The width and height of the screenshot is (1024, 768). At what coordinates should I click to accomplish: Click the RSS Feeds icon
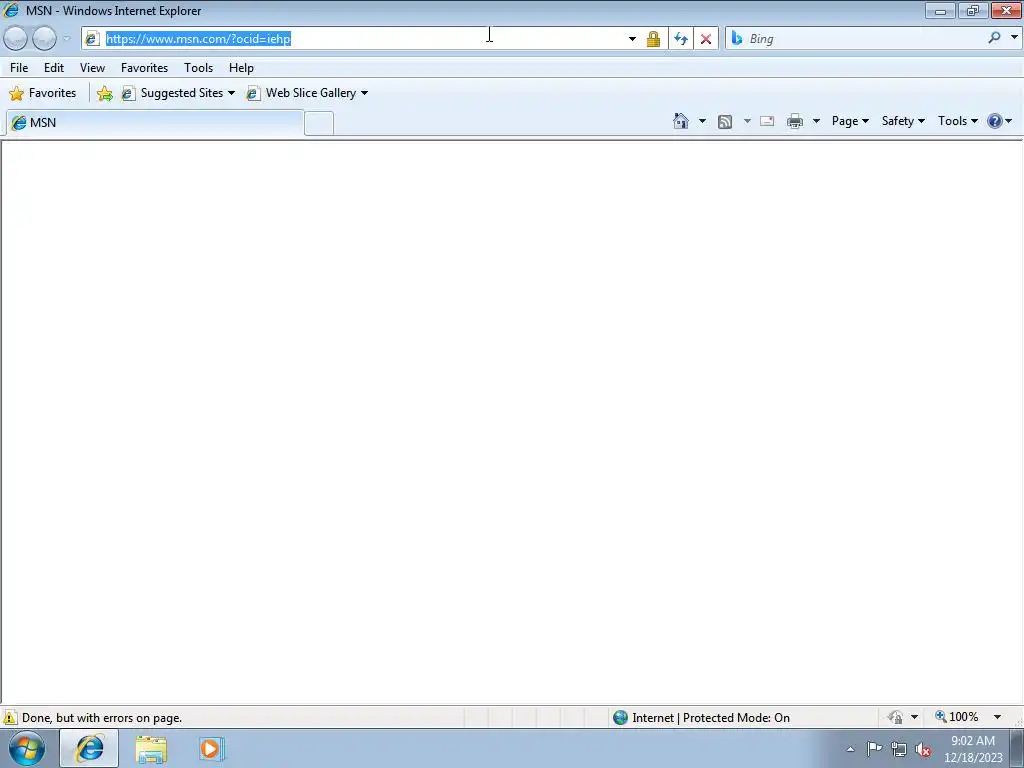point(725,121)
